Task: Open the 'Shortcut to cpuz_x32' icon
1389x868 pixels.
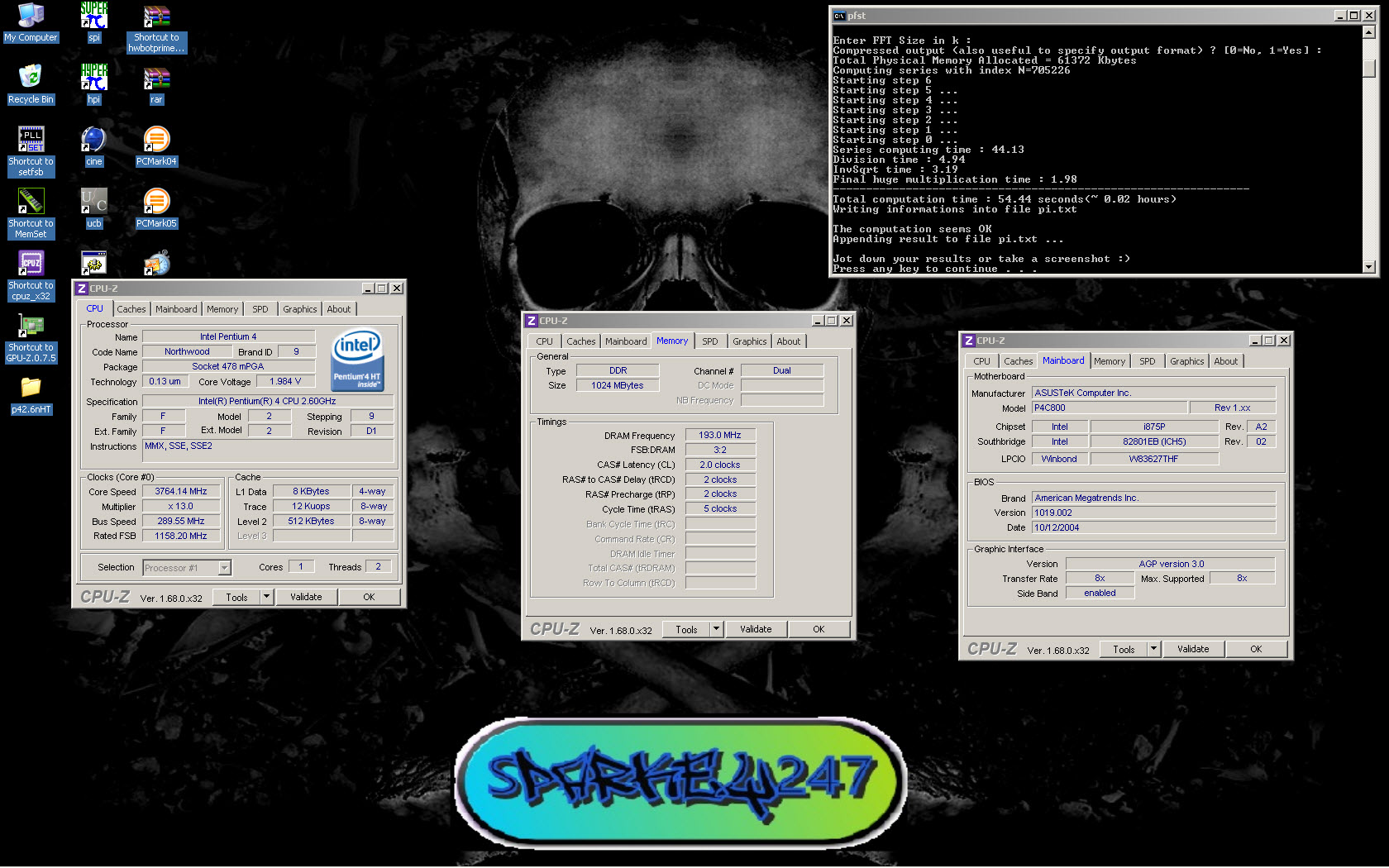Action: (31, 275)
